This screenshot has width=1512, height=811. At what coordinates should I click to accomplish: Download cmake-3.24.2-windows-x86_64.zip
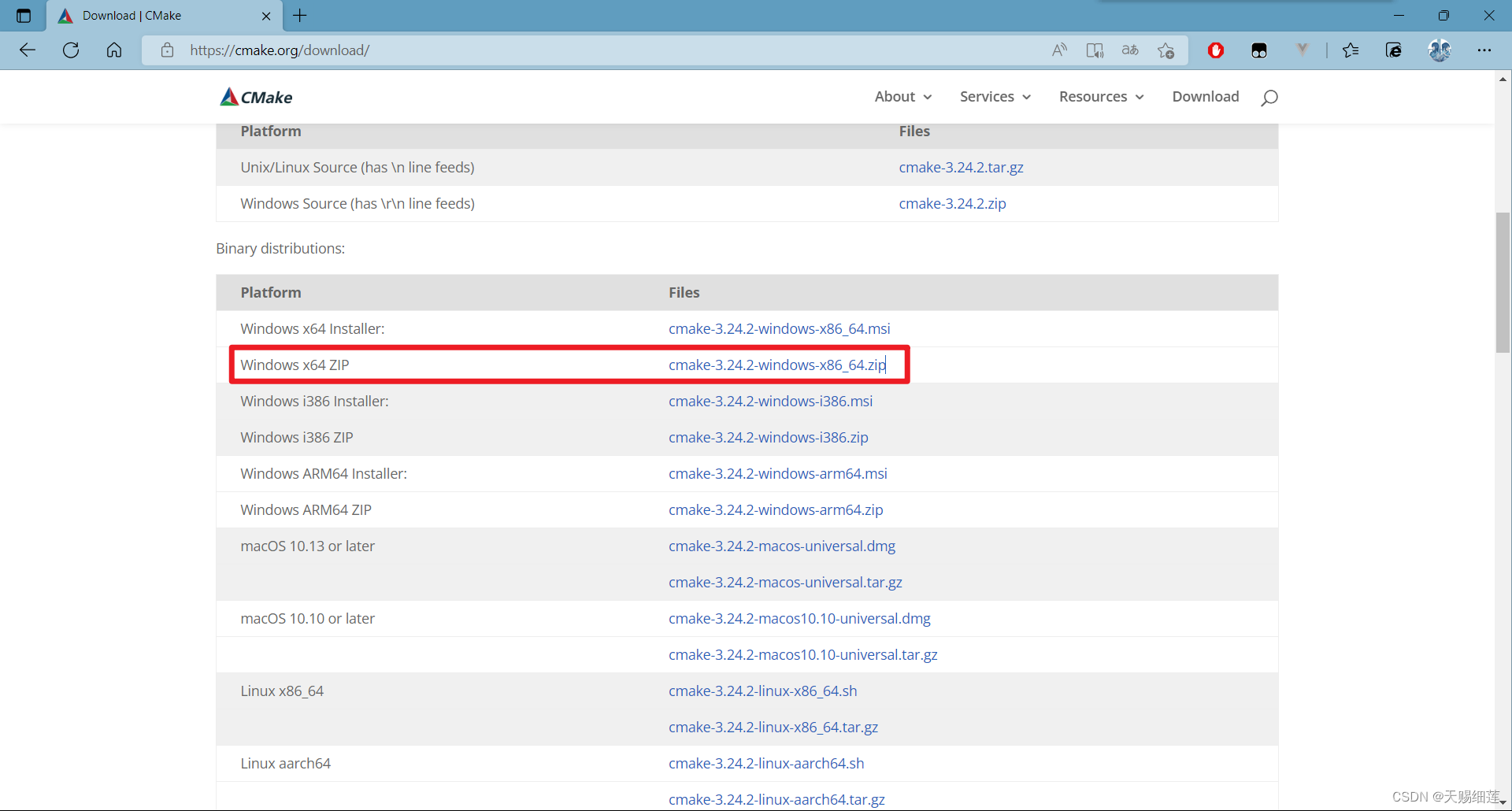point(776,365)
